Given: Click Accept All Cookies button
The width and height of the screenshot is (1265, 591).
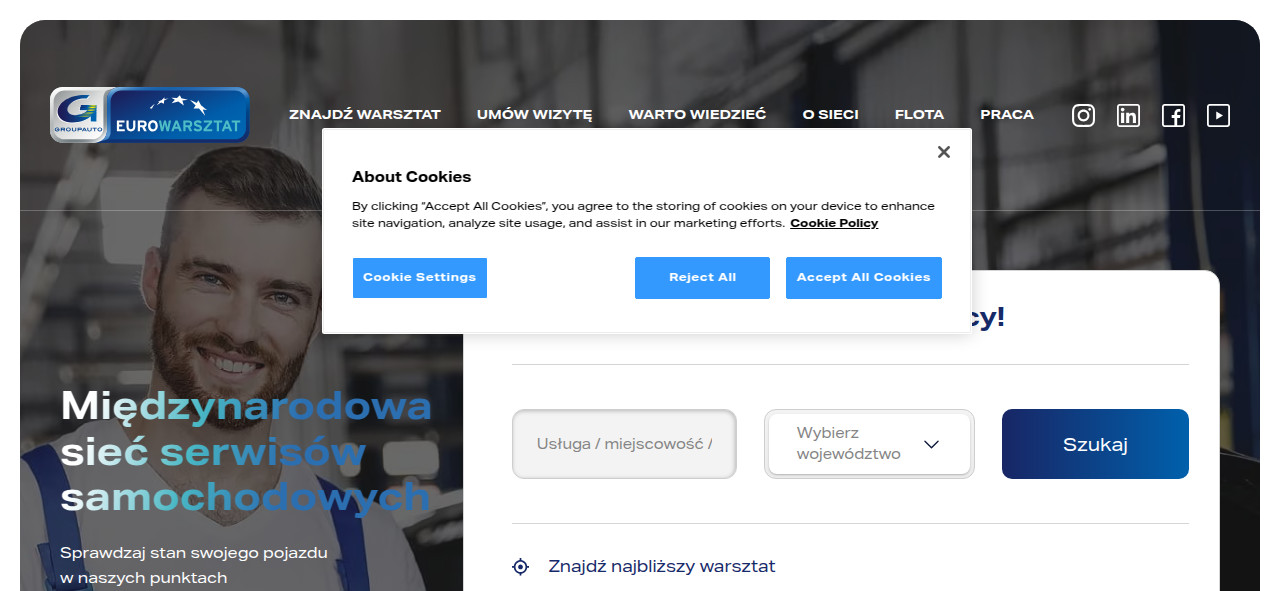Looking at the screenshot, I should click(864, 278).
